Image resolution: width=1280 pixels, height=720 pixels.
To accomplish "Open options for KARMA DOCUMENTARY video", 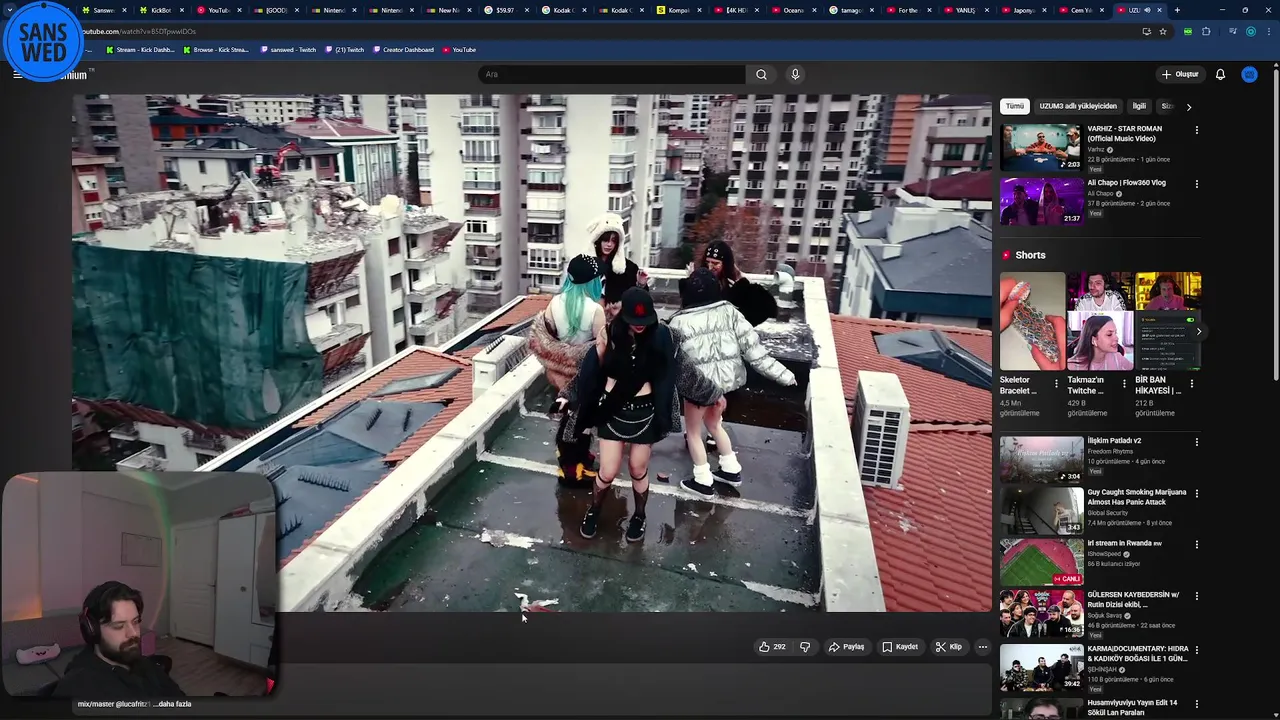I will coord(1196,650).
